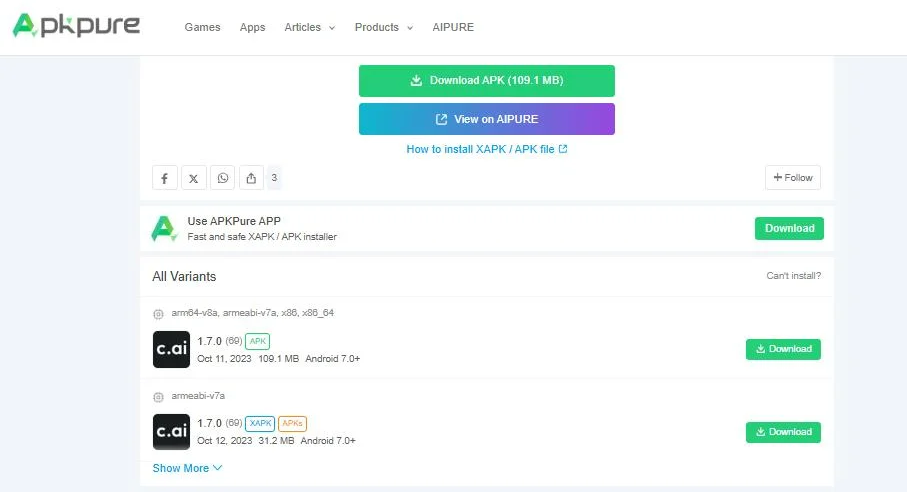Download the APKPure app
The height and width of the screenshot is (492, 907).
pyautogui.click(x=789, y=228)
